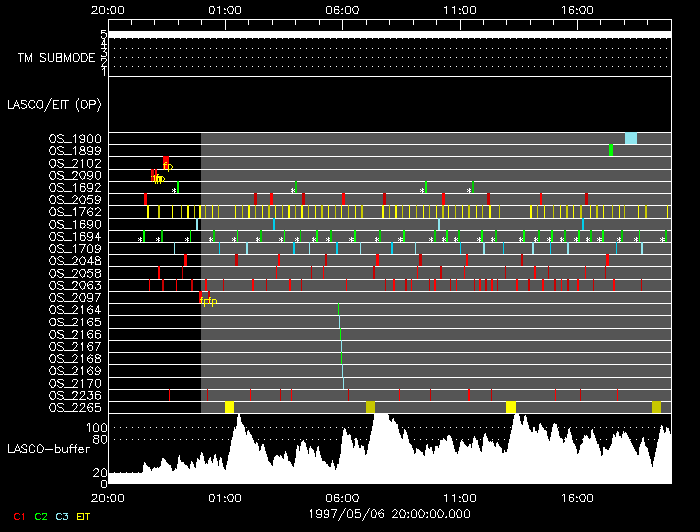Viewport: 700px width, 532px height.
Task: Click the OS_1762 row label
Action: click(x=75, y=212)
